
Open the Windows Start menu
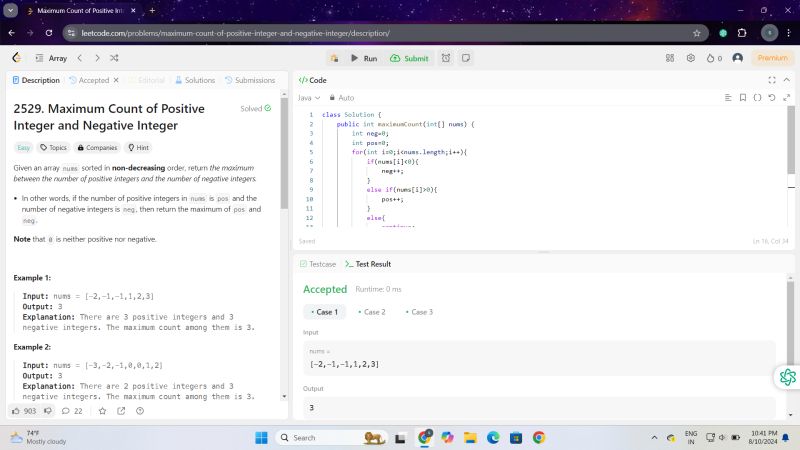(x=261, y=438)
